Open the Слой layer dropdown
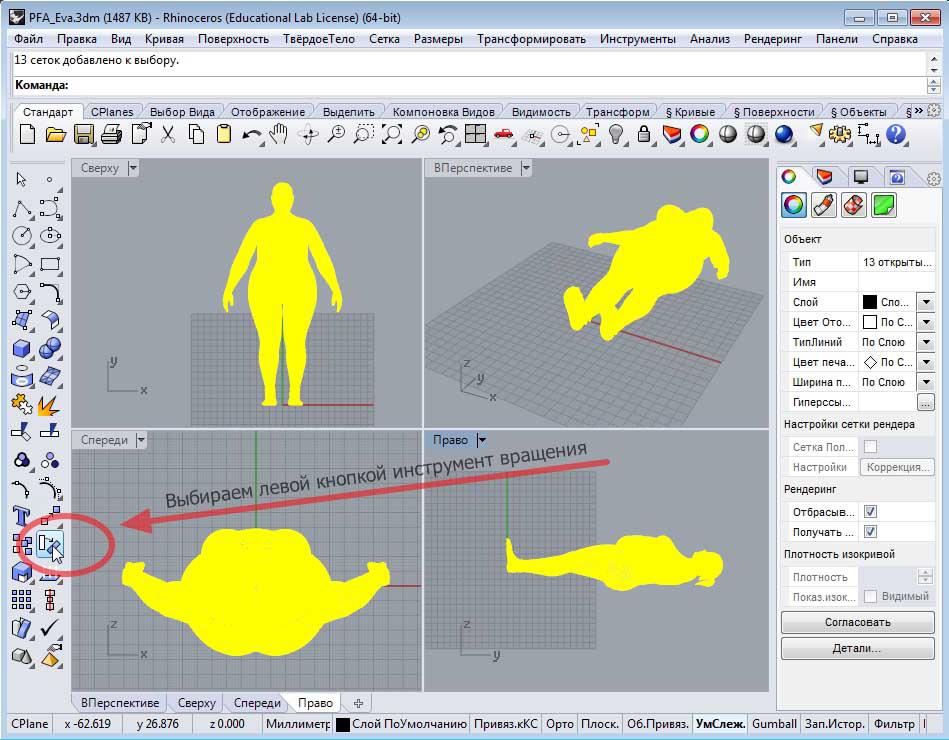This screenshot has height=740, width=949. (x=925, y=302)
